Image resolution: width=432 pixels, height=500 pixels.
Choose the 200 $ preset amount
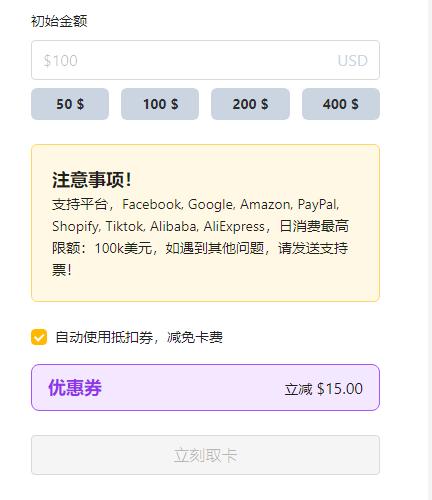click(x=250, y=104)
